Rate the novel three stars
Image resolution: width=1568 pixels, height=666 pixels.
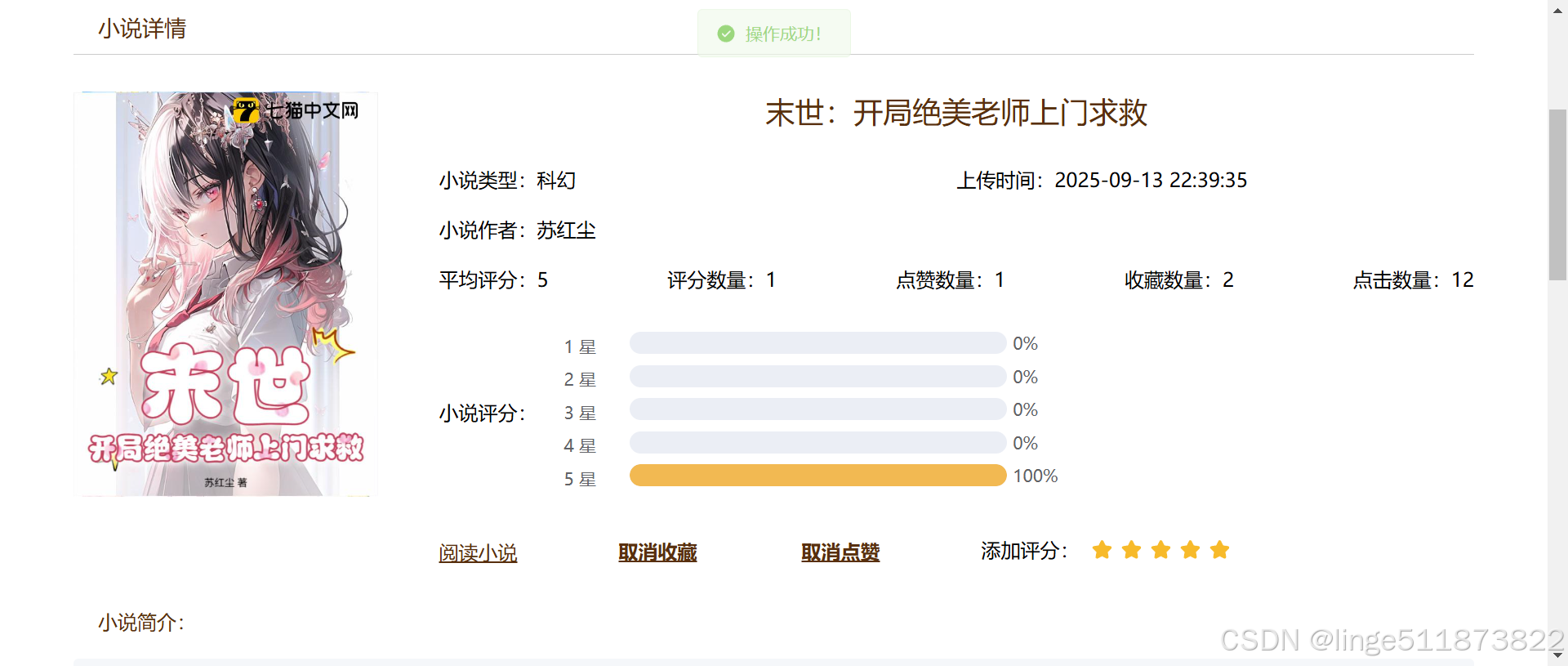[1160, 550]
